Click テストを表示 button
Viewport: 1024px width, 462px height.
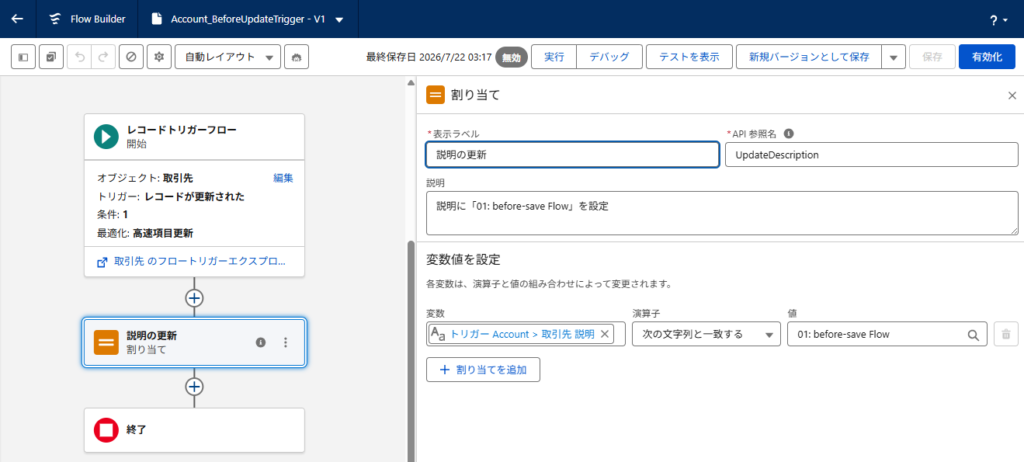coord(688,57)
